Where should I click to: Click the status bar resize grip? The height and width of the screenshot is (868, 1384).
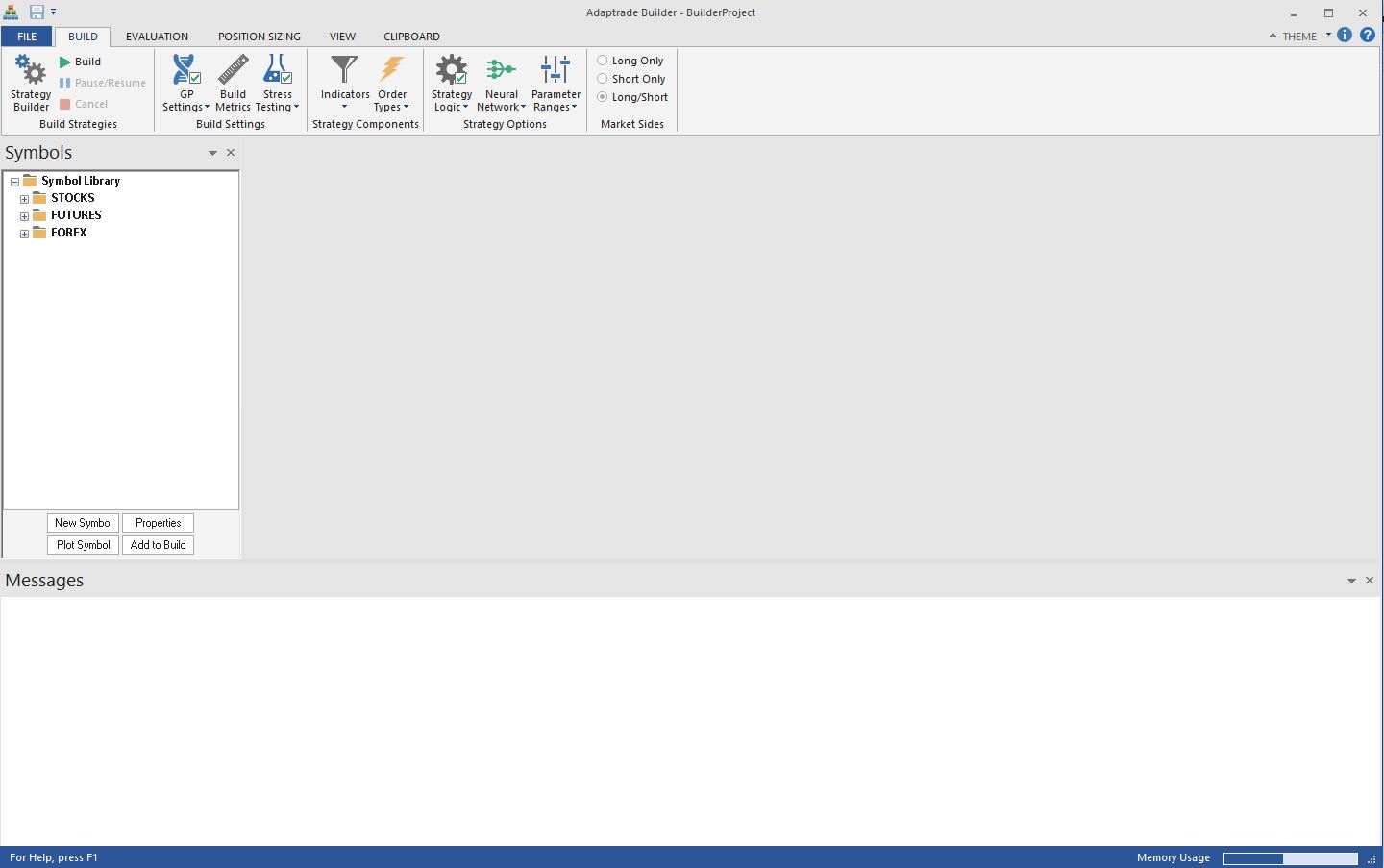[1372, 858]
